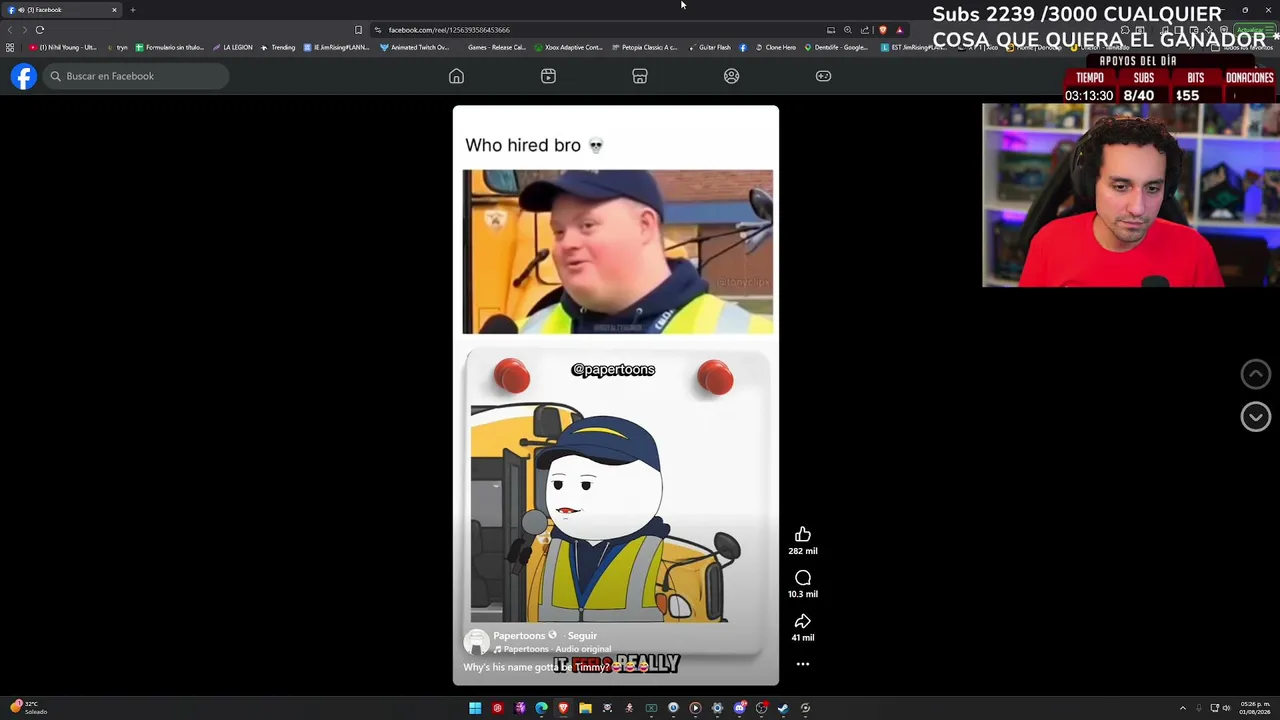Open the volume control in system tray

[1228, 708]
